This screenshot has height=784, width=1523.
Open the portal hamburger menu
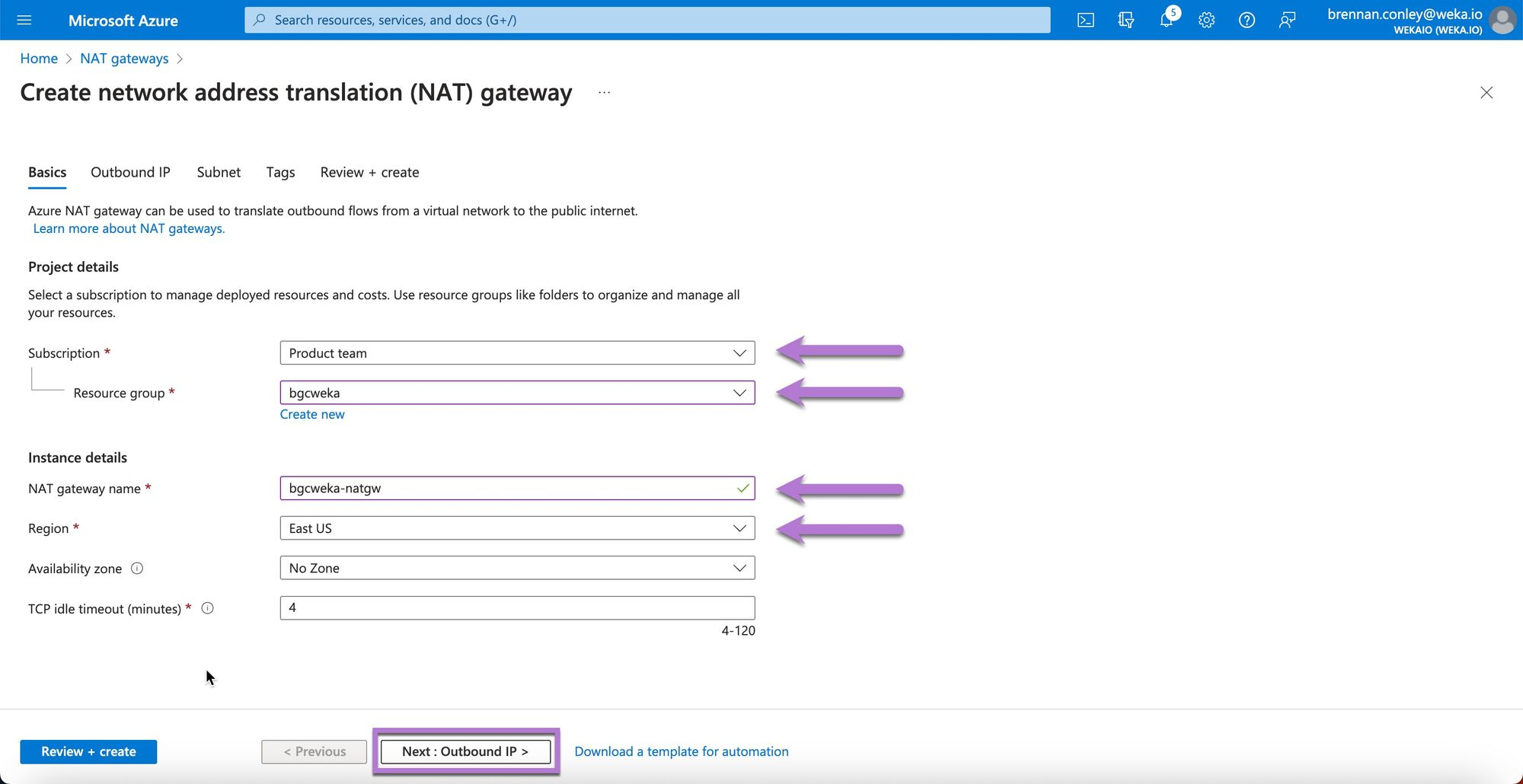pyautogui.click(x=24, y=20)
